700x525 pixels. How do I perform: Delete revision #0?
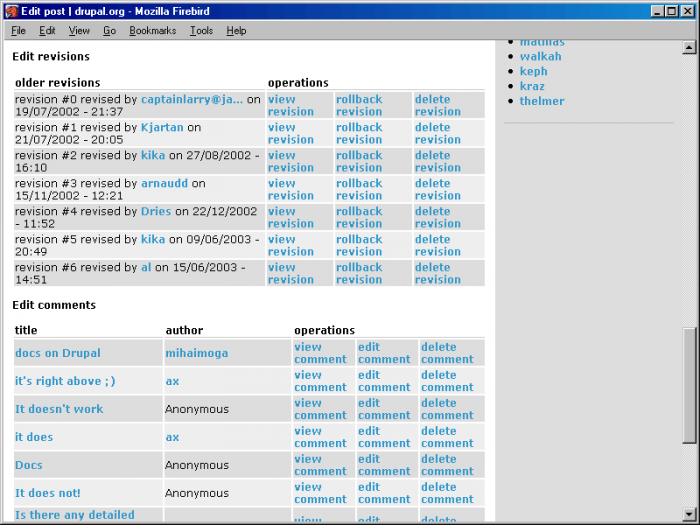coord(438,105)
